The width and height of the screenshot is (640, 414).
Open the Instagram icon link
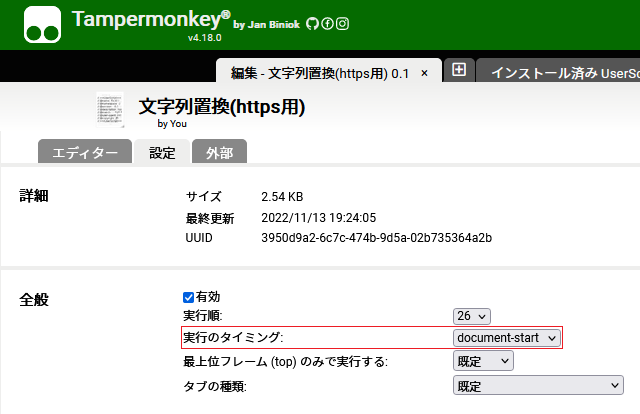pos(342,24)
